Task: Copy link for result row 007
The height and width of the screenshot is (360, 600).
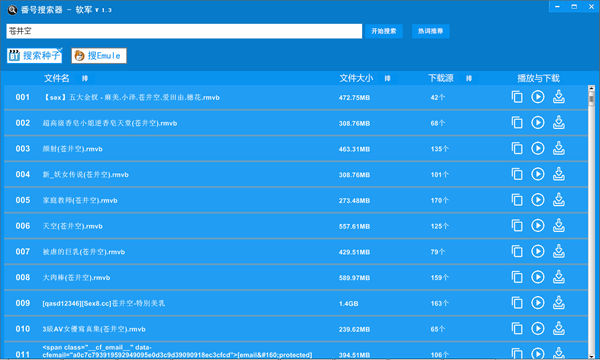Action: tap(517, 251)
